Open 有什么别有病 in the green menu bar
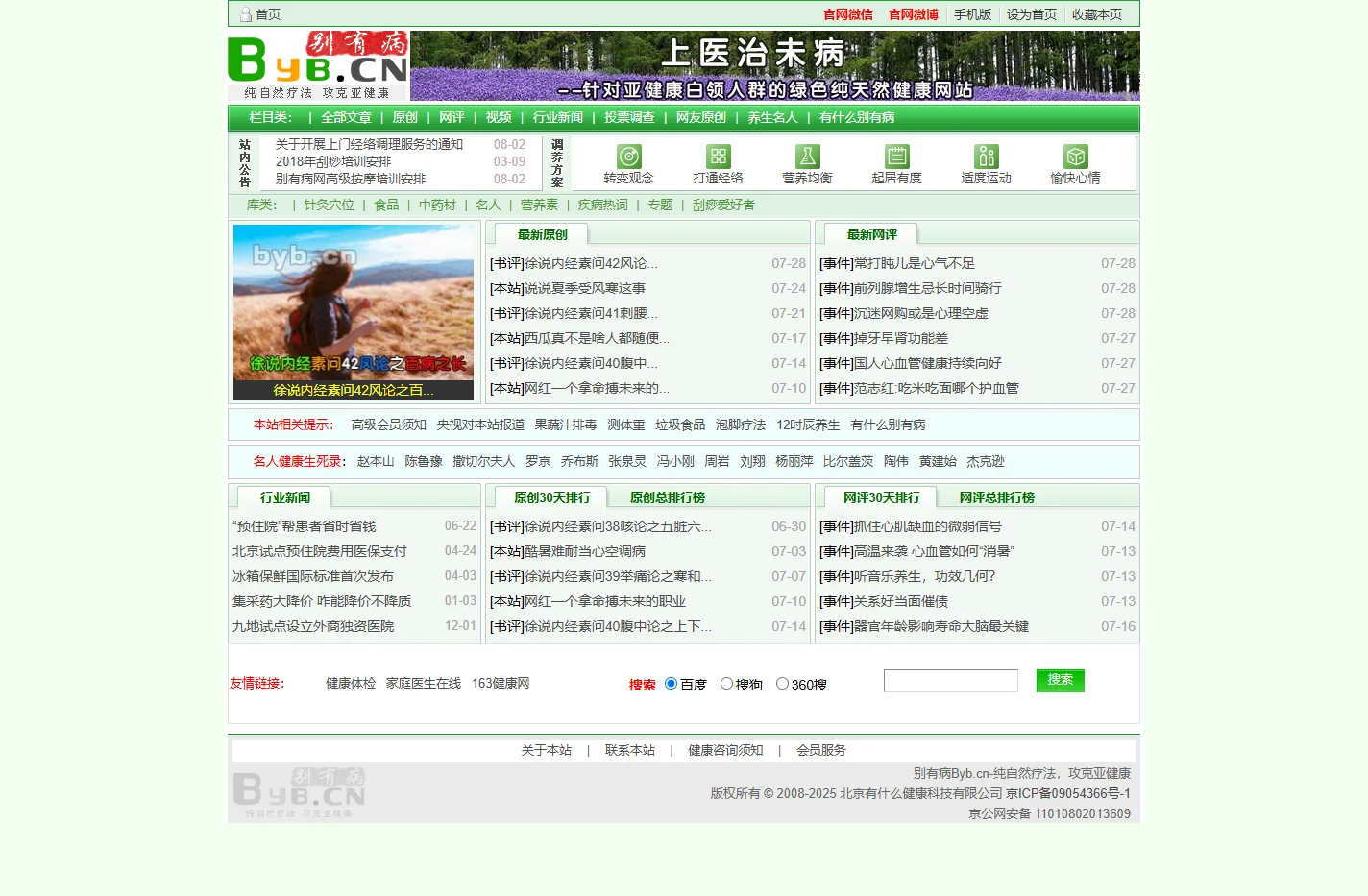Image resolution: width=1368 pixels, height=896 pixels. [857, 117]
